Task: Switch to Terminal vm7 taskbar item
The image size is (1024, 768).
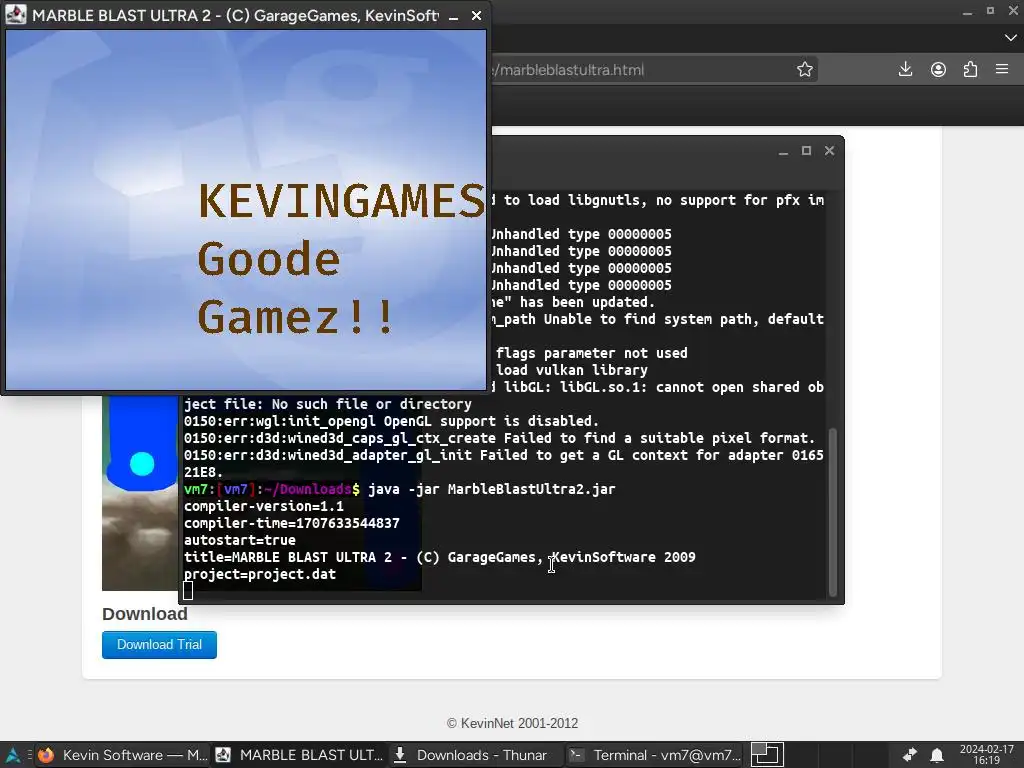Action: [654, 755]
